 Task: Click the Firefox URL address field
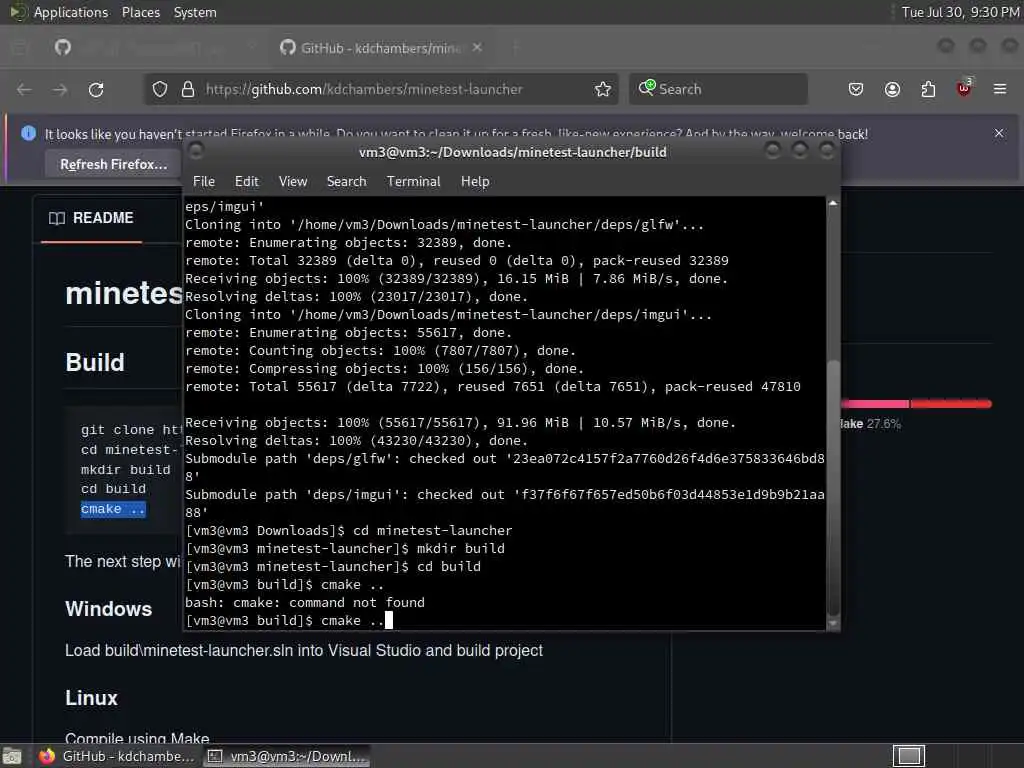pyautogui.click(x=381, y=89)
